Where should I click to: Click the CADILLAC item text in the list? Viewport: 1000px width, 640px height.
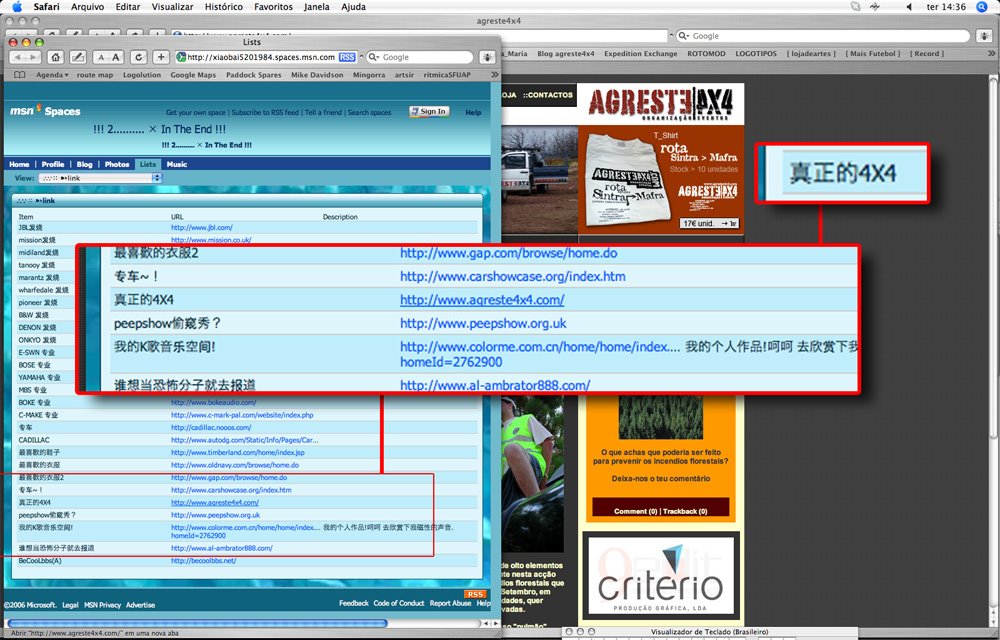(x=34, y=440)
